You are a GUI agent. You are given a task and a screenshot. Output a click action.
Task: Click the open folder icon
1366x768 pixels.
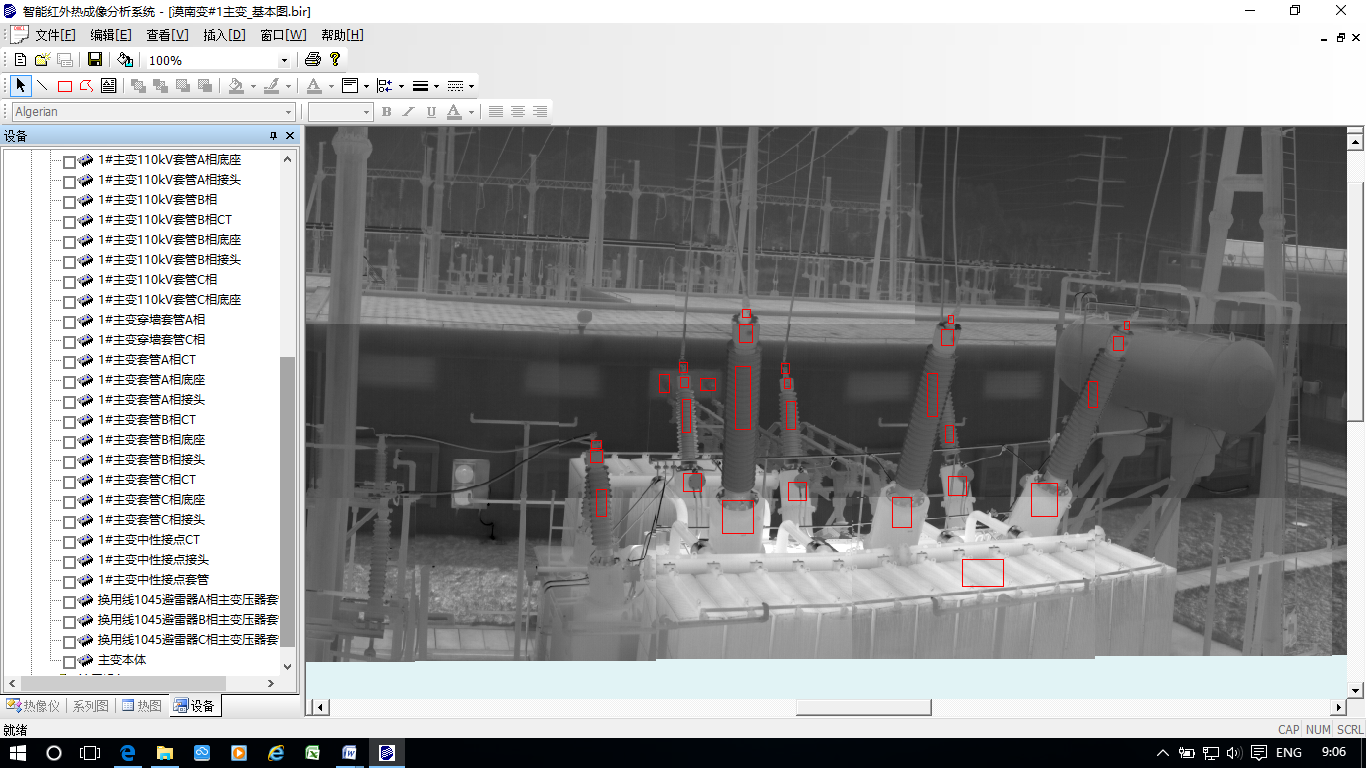(42, 60)
